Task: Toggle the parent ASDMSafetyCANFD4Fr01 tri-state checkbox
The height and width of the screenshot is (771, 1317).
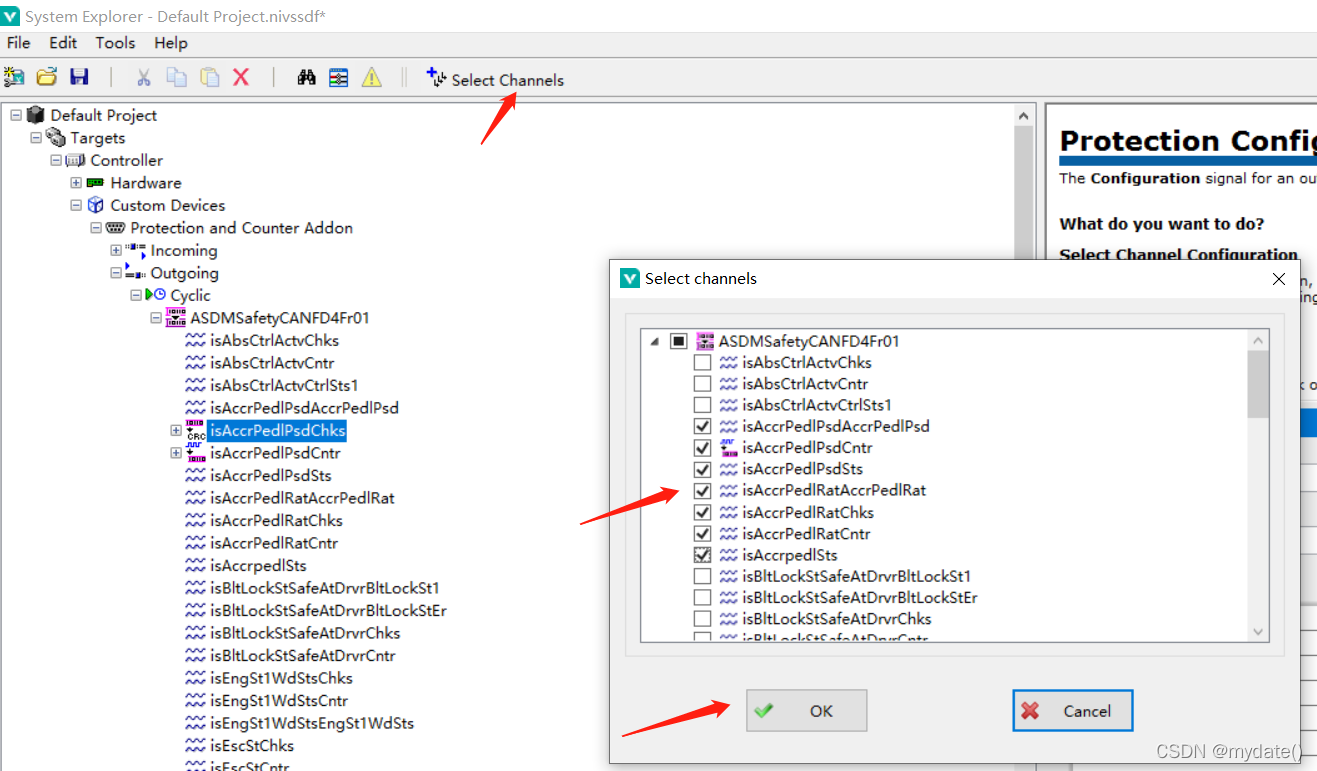Action: pyautogui.click(x=679, y=341)
